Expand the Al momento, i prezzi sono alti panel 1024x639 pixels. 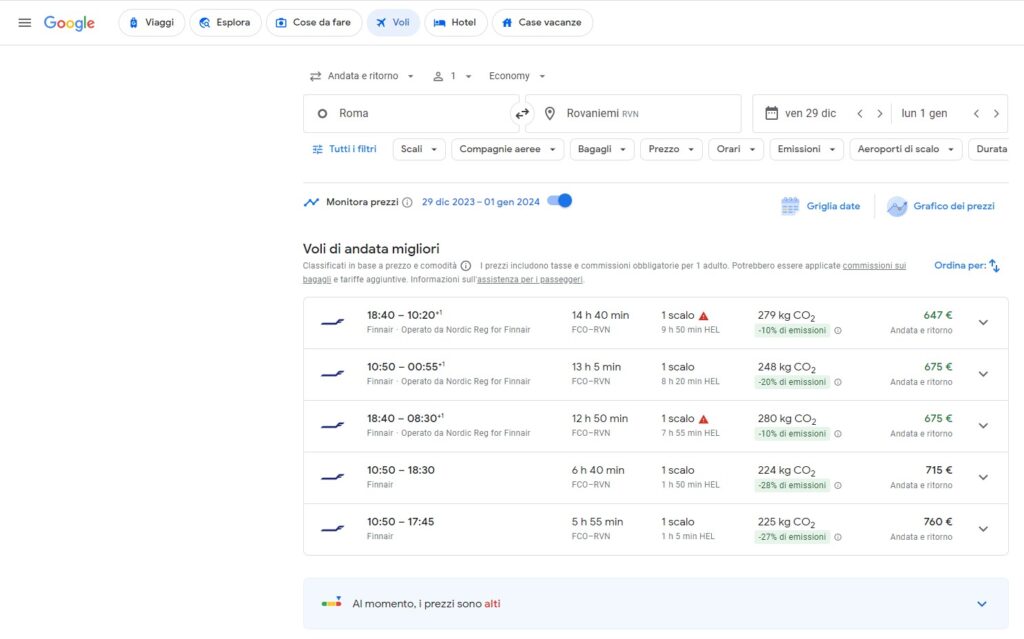tap(656, 604)
